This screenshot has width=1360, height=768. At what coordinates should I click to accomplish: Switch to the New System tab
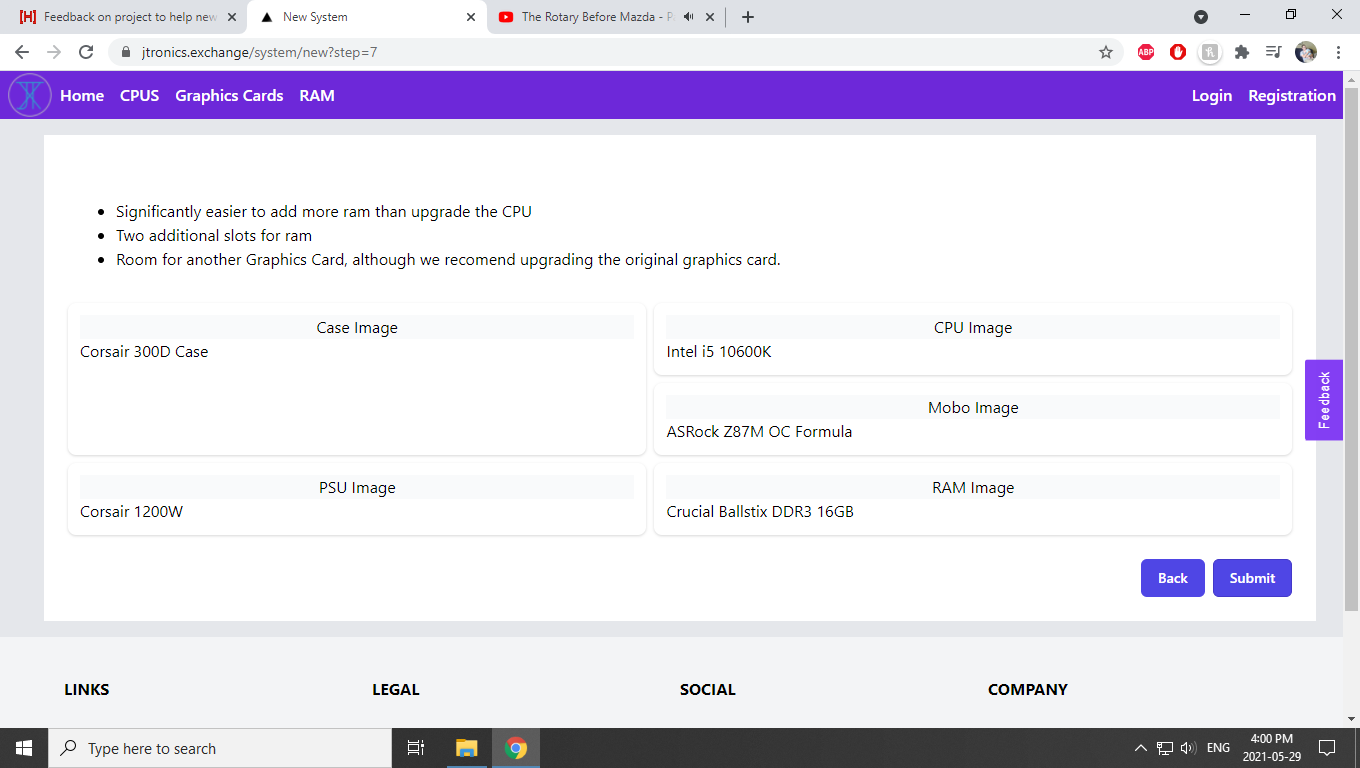(x=366, y=17)
